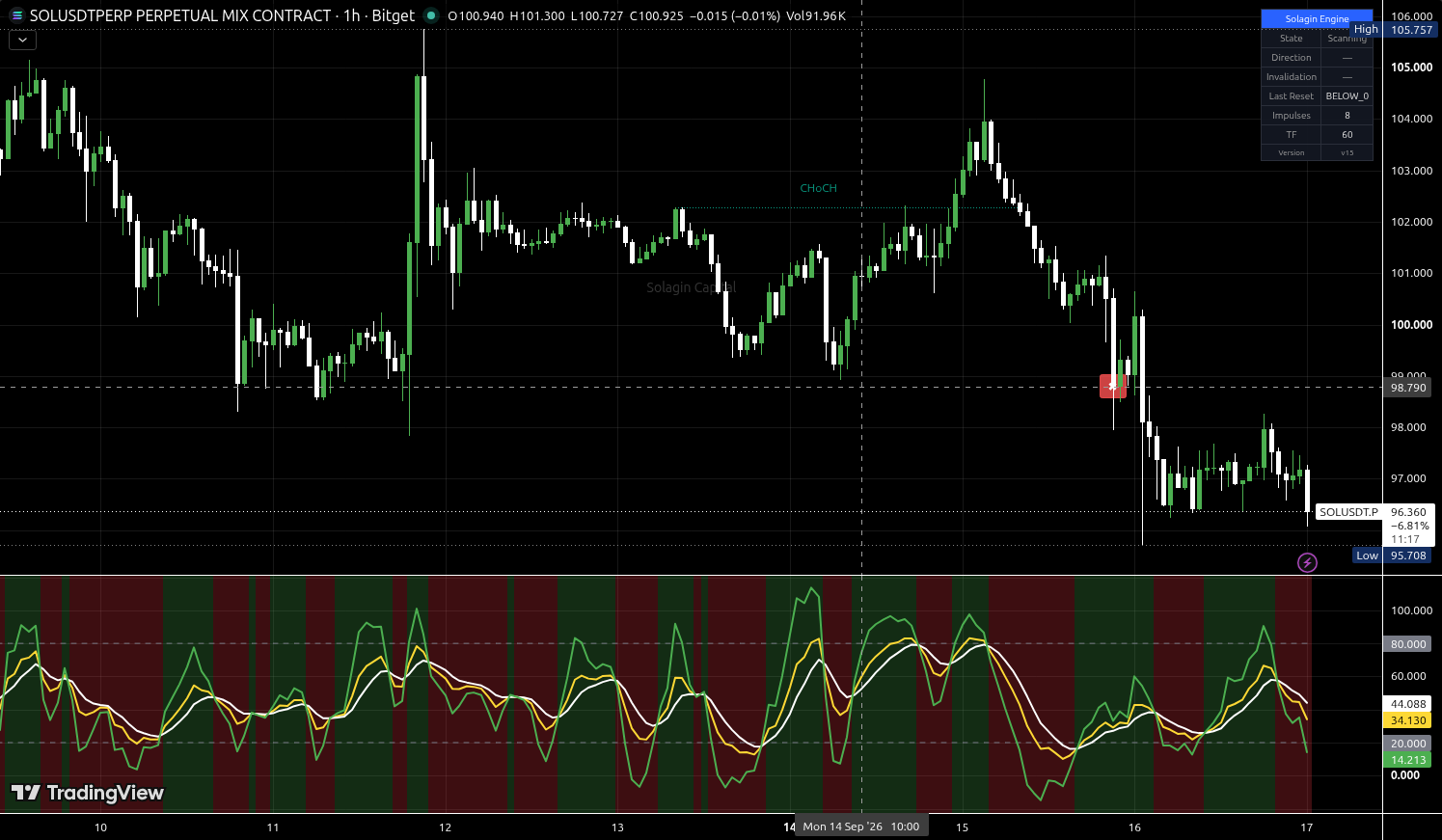
Task: Click the v15 version value
Action: click(x=1347, y=152)
